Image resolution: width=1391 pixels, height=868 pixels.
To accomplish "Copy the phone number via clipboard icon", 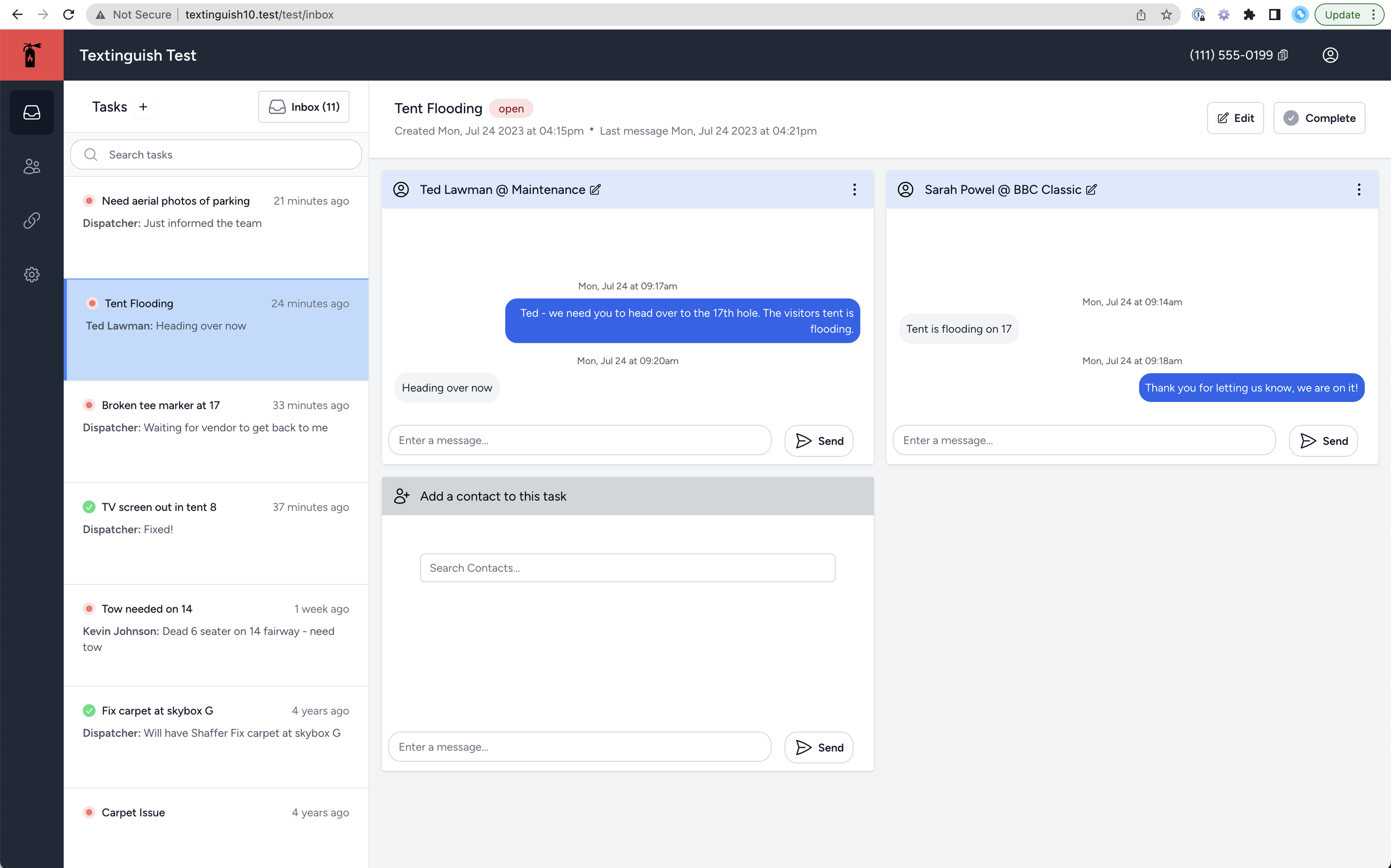I will click(x=1283, y=55).
